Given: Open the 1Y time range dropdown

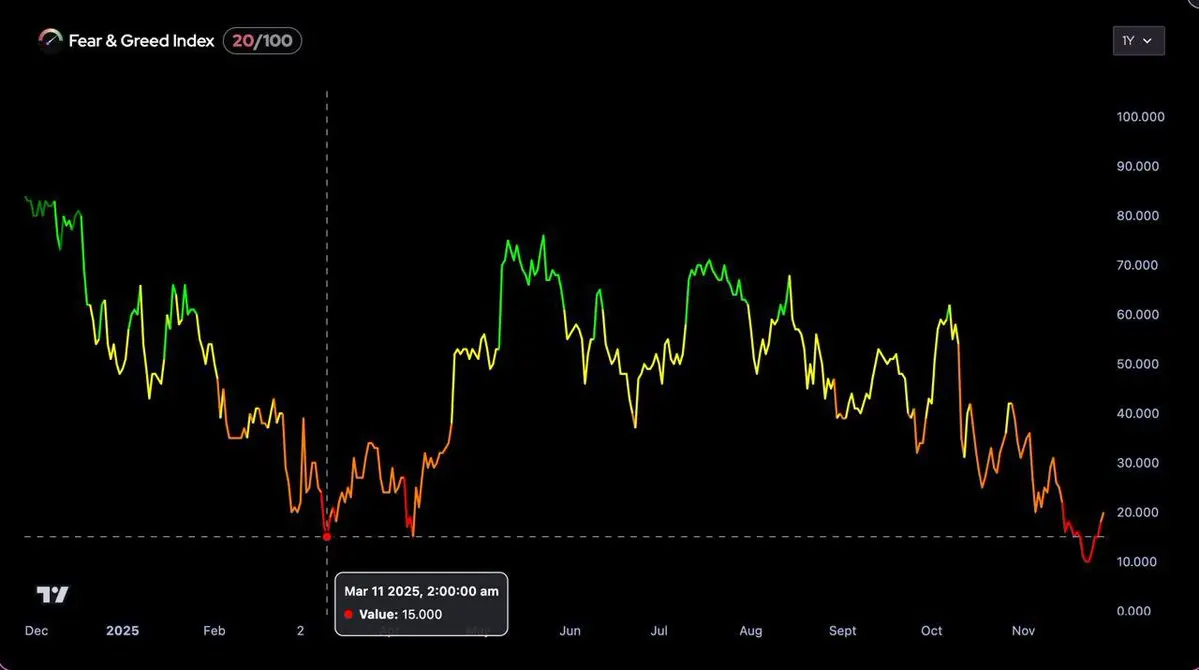Looking at the screenshot, I should coord(1139,41).
